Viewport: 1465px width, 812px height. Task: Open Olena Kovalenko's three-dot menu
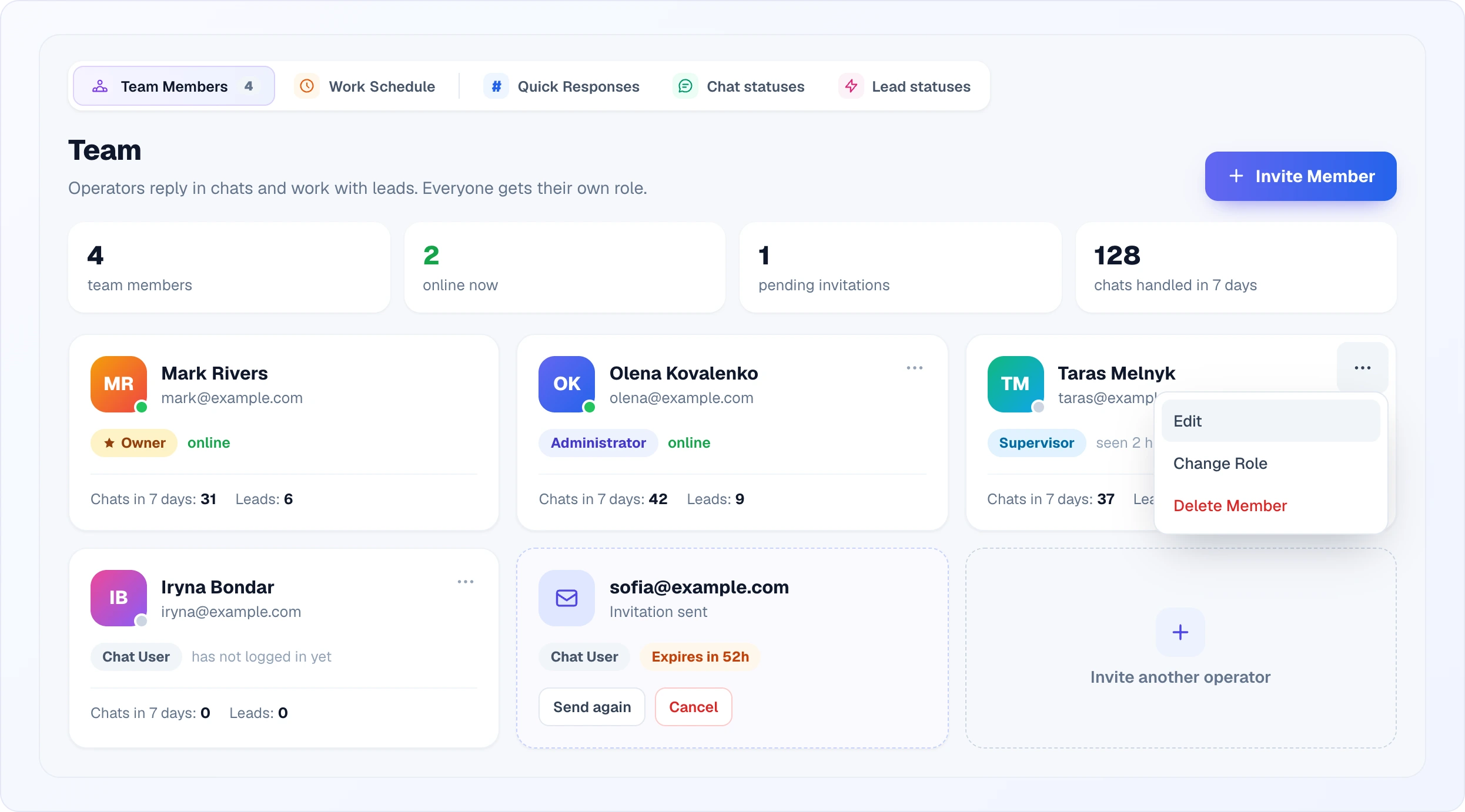(x=915, y=368)
